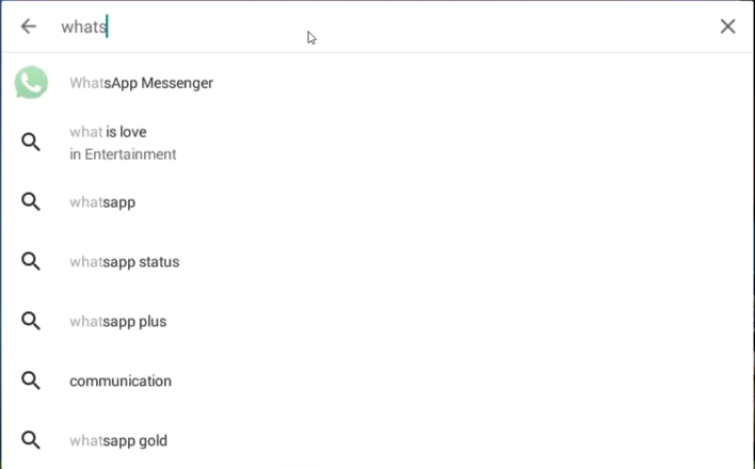Go back using the left arrow icon
The width and height of the screenshot is (755, 469).
(x=28, y=26)
